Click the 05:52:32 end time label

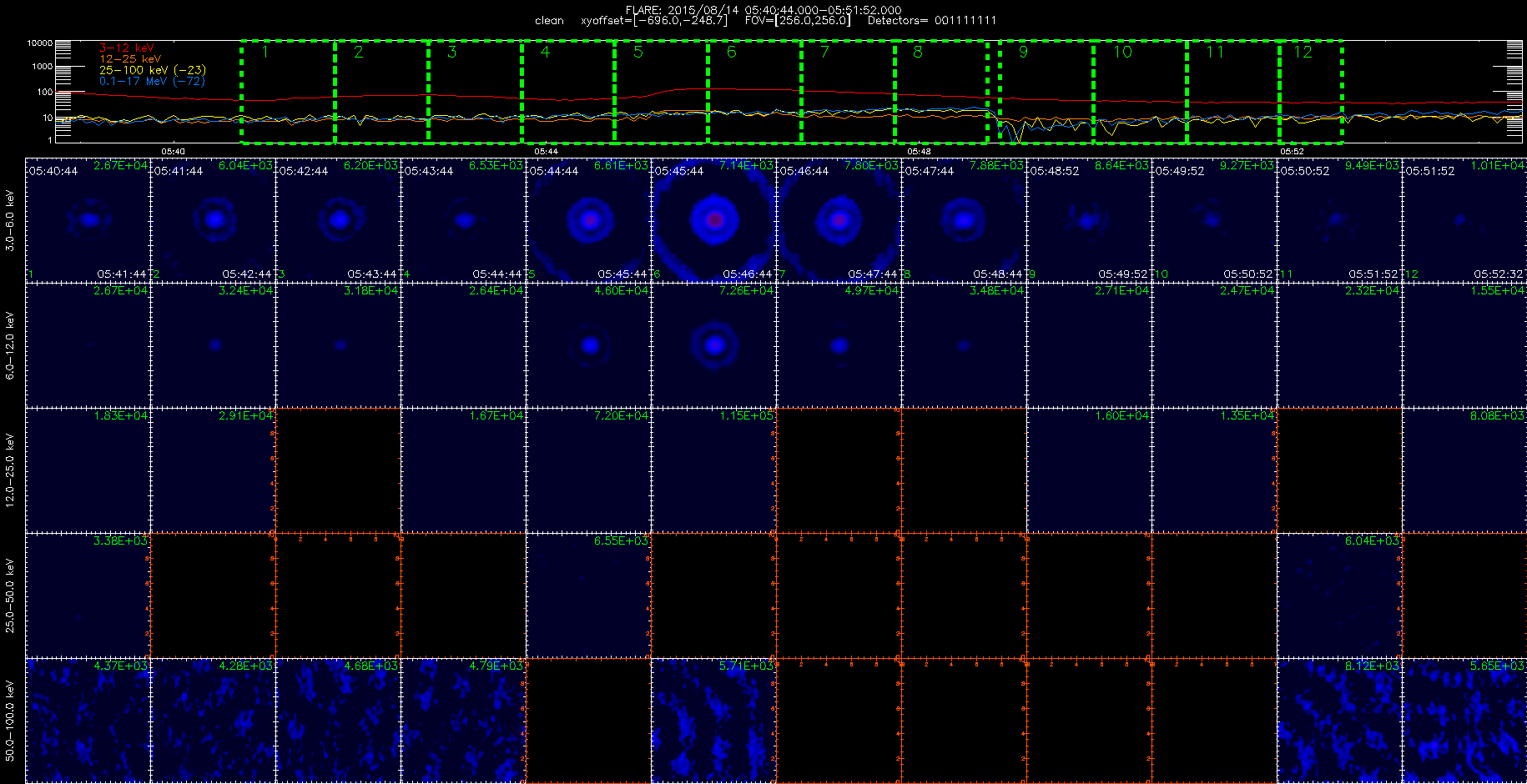point(1499,274)
